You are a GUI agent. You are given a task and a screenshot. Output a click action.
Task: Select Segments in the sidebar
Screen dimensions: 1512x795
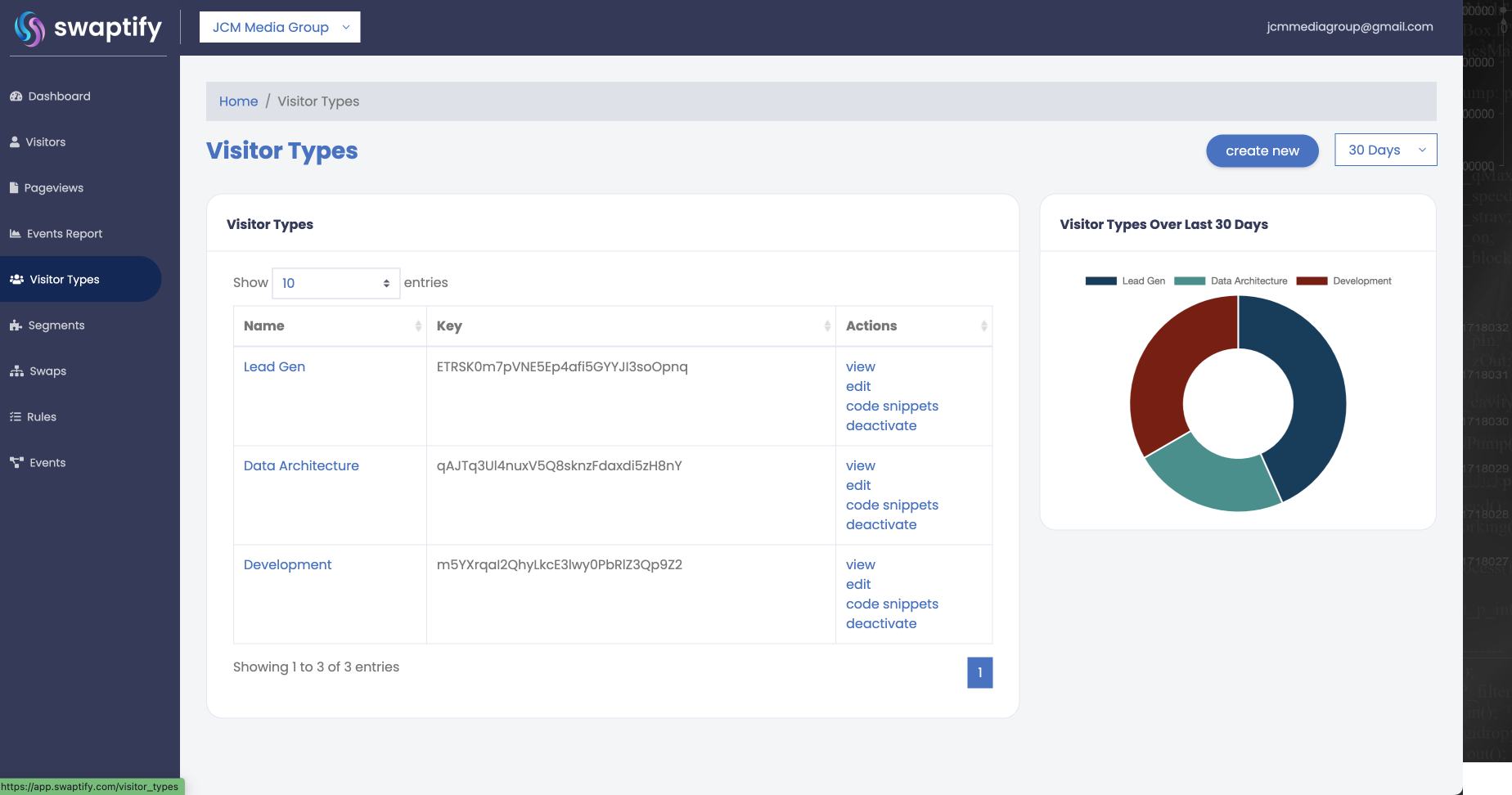[x=56, y=326]
